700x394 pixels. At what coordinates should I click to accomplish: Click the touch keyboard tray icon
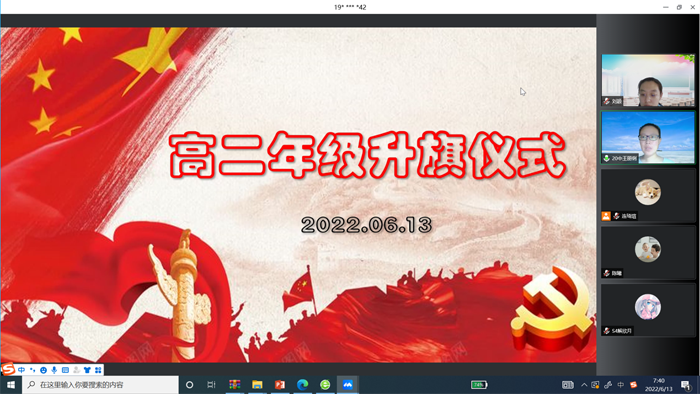pyautogui.click(x=567, y=385)
